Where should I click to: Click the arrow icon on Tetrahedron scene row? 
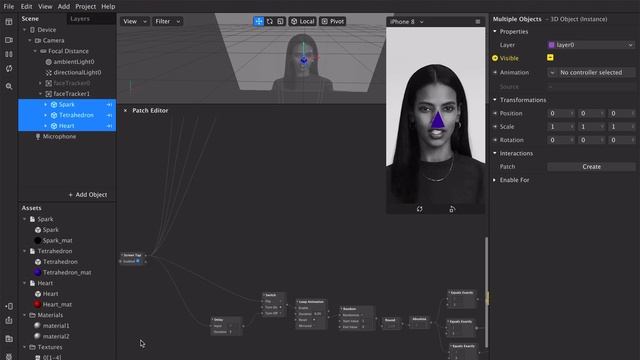pos(109,116)
